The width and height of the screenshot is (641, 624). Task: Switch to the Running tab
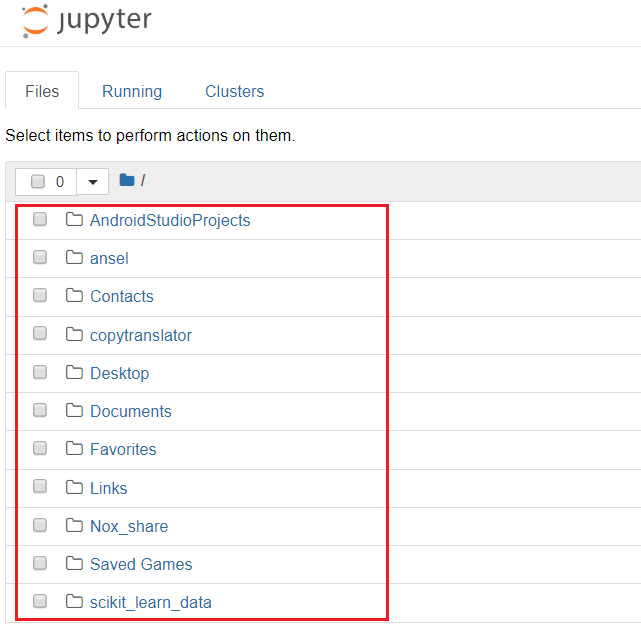(x=132, y=91)
